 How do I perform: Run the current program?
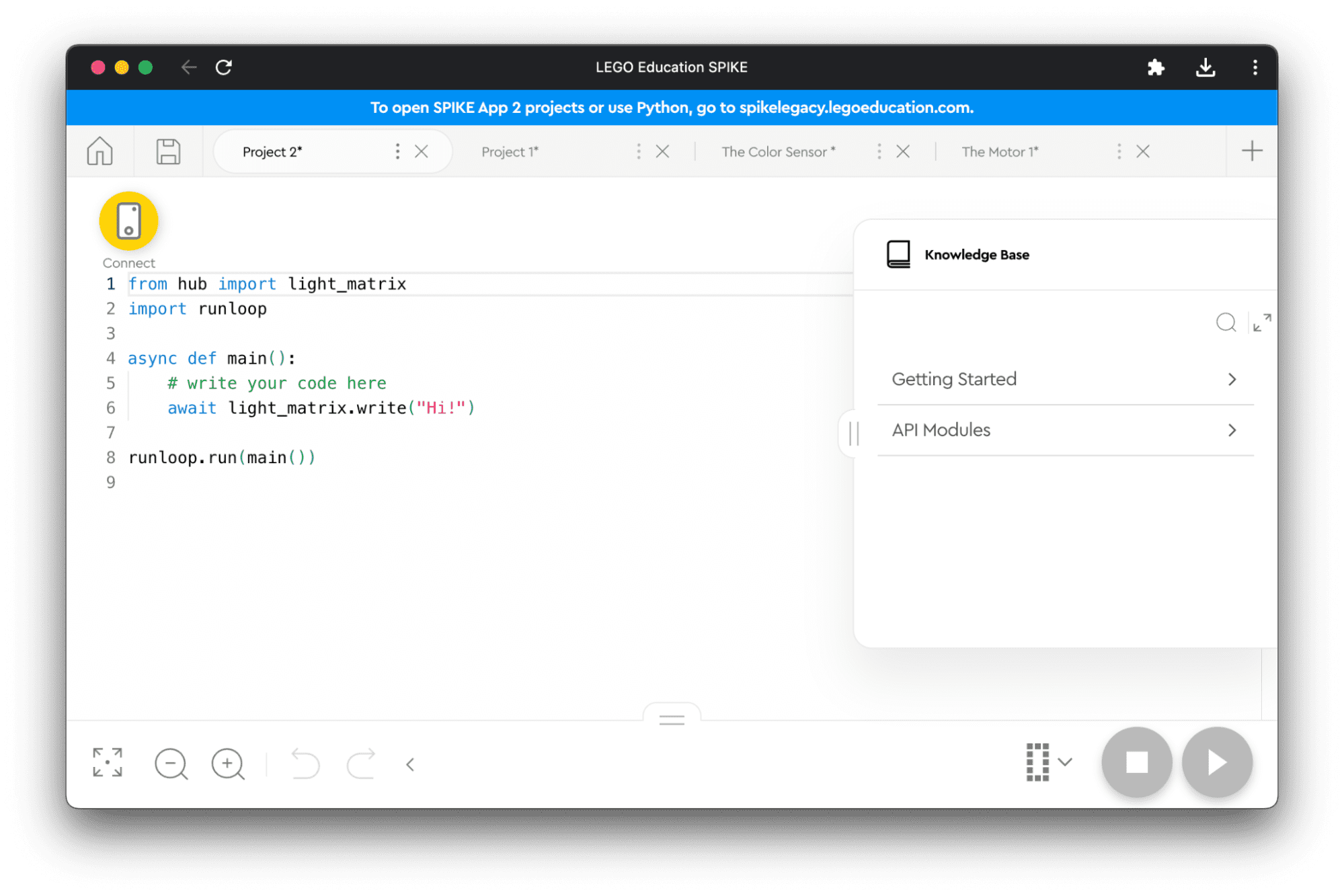[1217, 761]
